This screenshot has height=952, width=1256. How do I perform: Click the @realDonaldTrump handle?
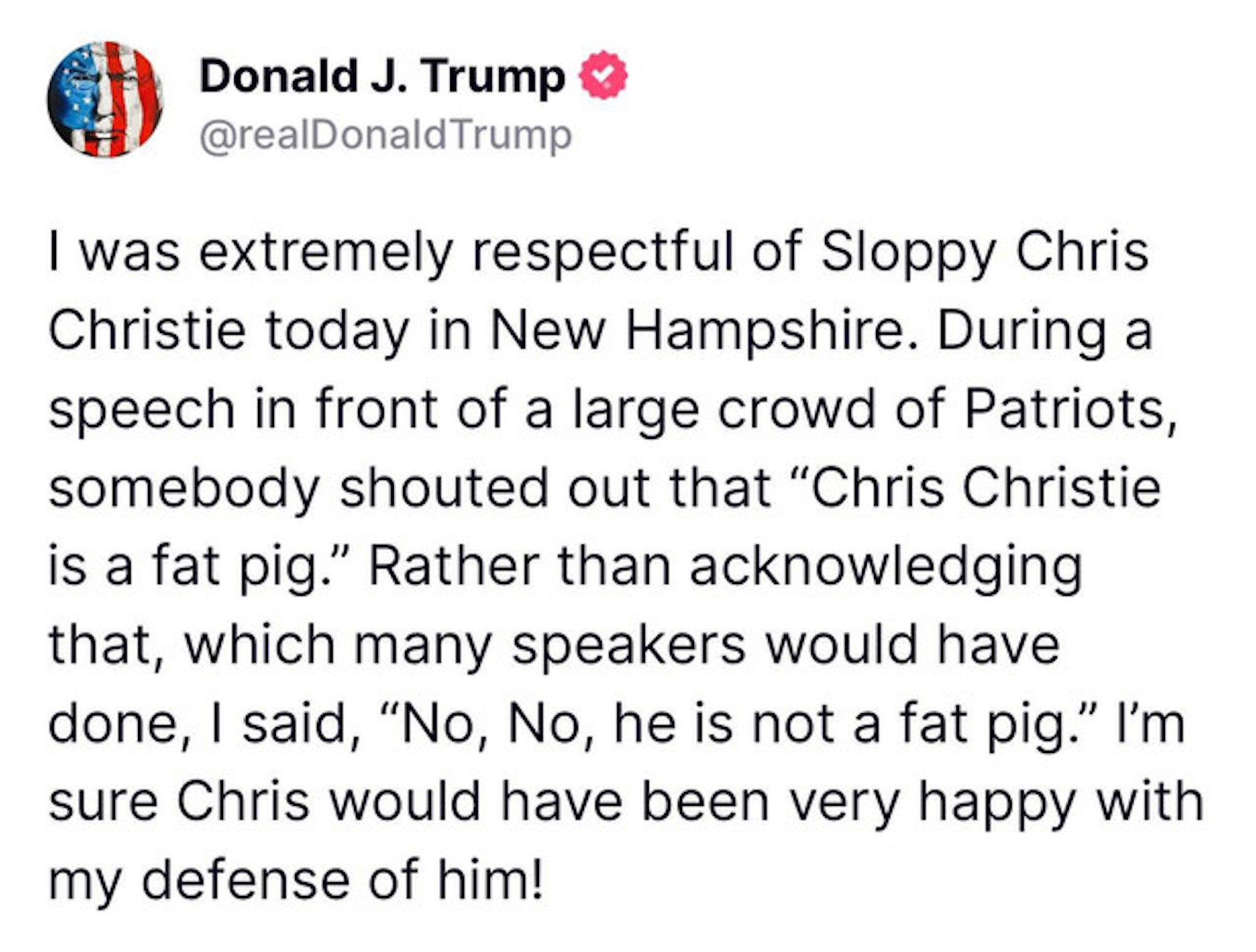click(386, 135)
